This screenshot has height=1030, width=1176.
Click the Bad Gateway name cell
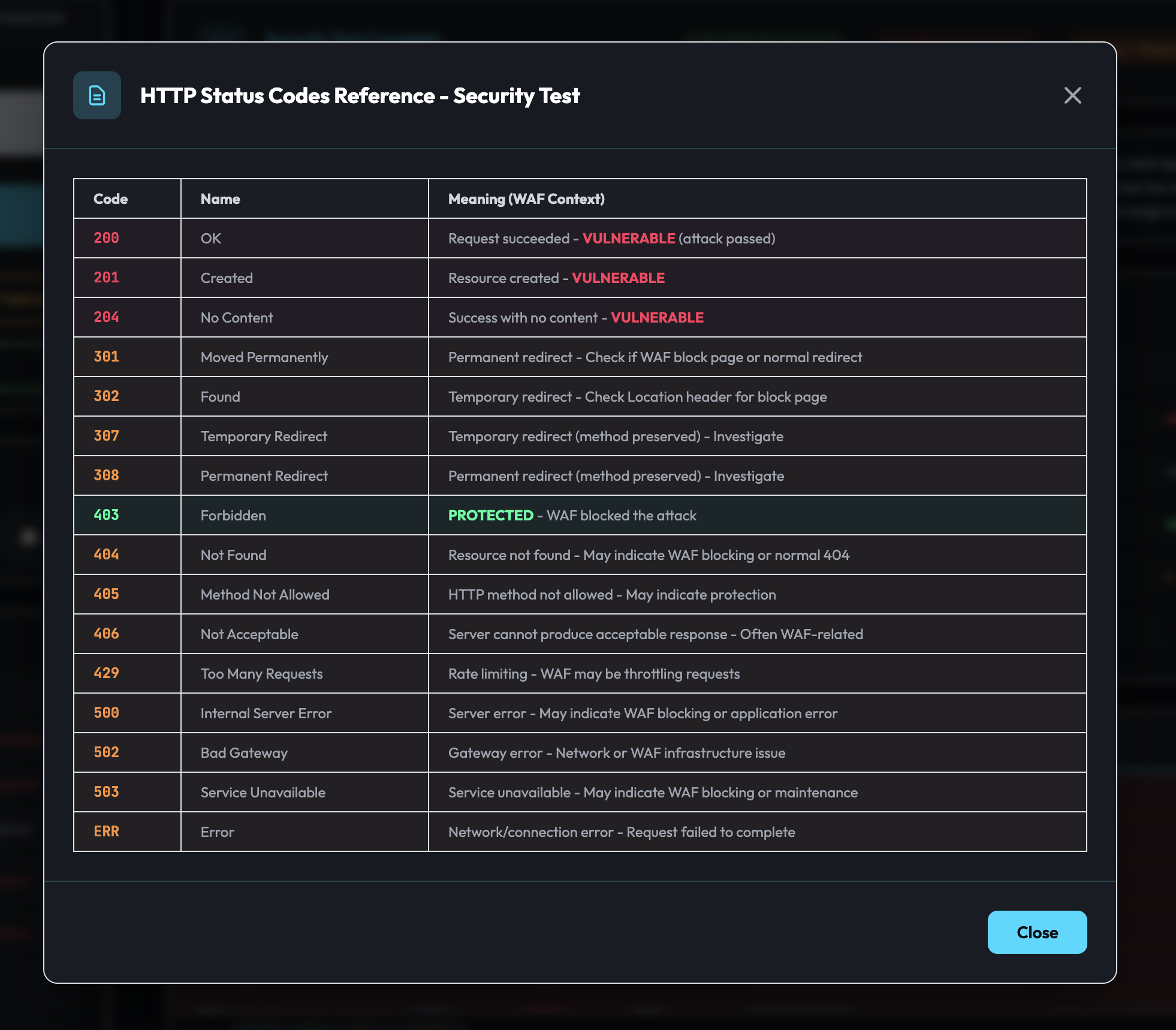tap(244, 753)
